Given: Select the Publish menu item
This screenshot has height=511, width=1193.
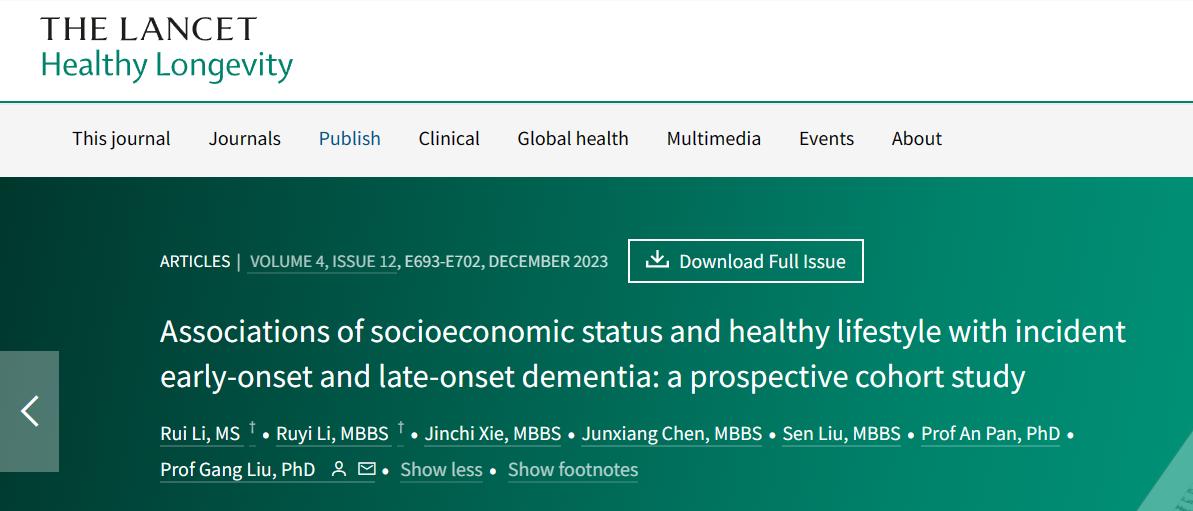Looking at the screenshot, I should [x=349, y=138].
